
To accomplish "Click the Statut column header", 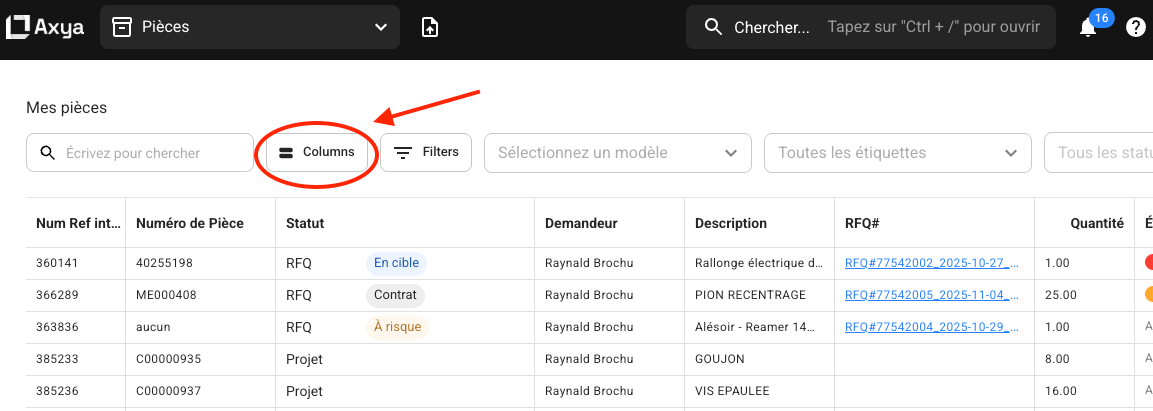I will click(306, 223).
